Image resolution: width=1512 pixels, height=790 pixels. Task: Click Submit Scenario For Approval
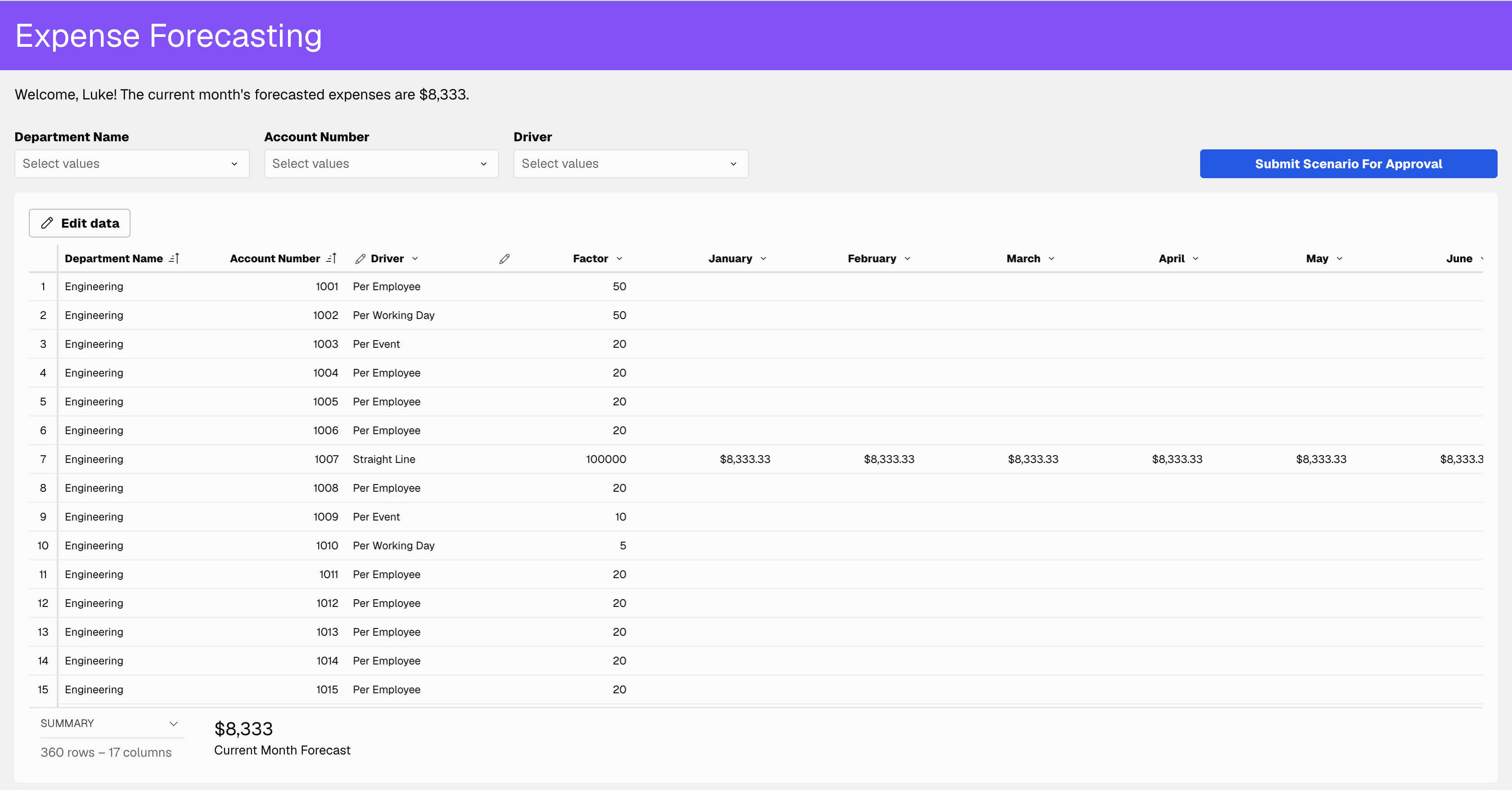1348,164
